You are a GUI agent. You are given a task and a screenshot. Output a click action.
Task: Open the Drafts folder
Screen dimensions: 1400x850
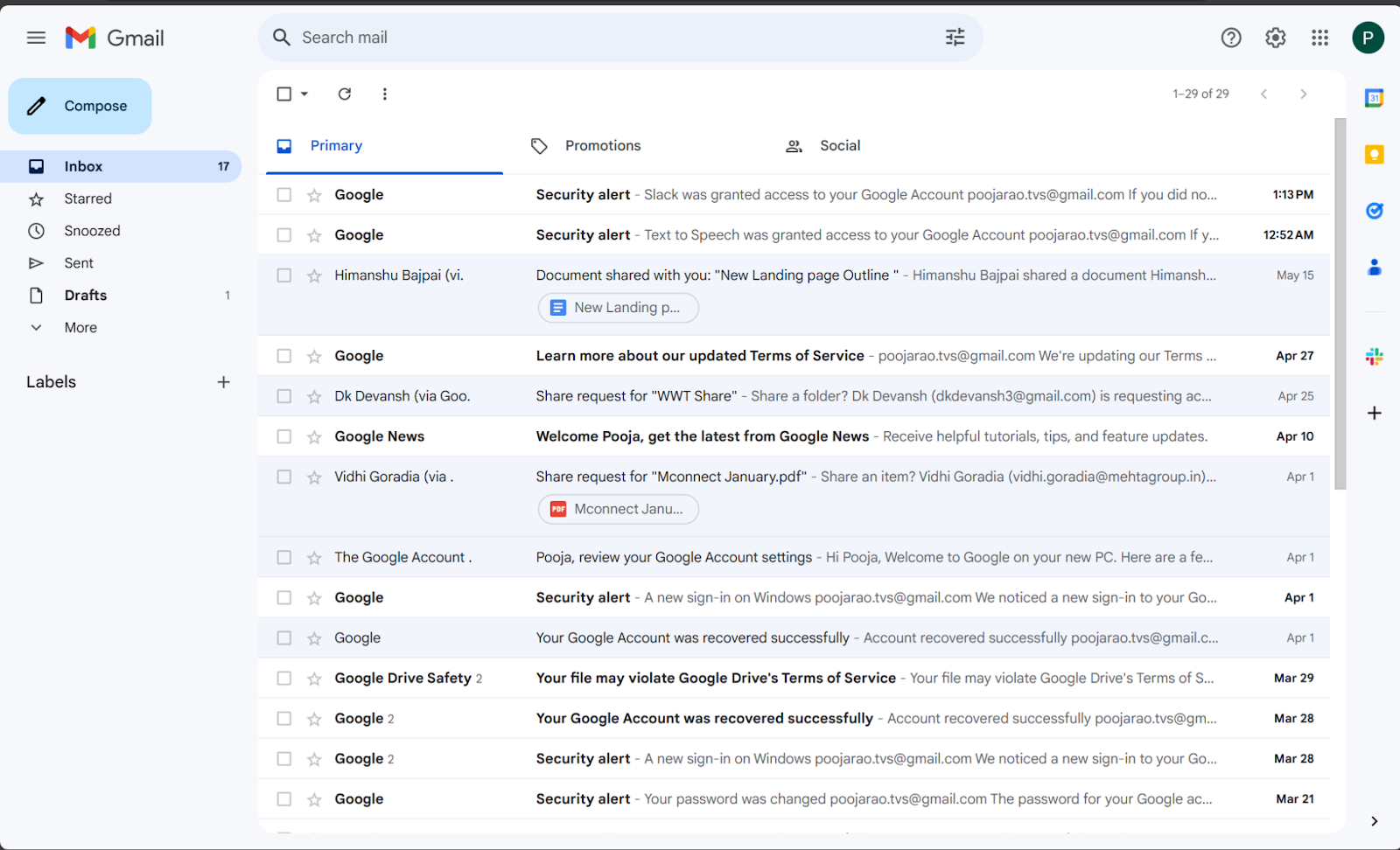point(121,296)
